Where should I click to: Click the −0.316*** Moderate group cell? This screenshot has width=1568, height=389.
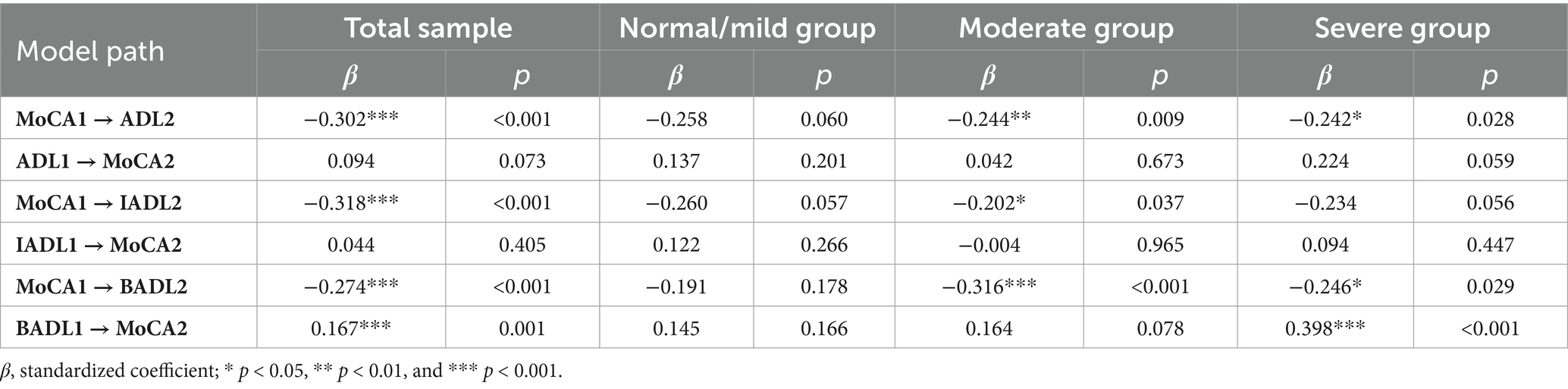pyautogui.click(x=989, y=287)
